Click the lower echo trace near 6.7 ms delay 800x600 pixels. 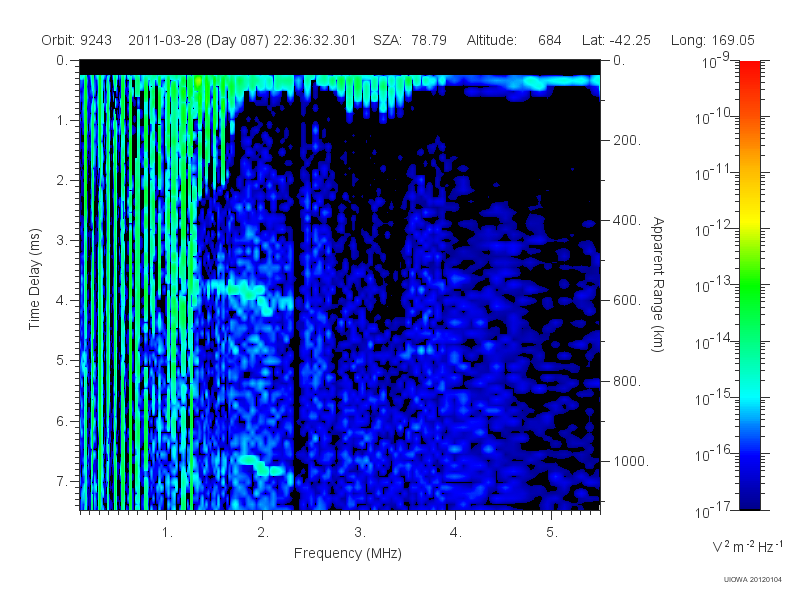pyautogui.click(x=261, y=465)
